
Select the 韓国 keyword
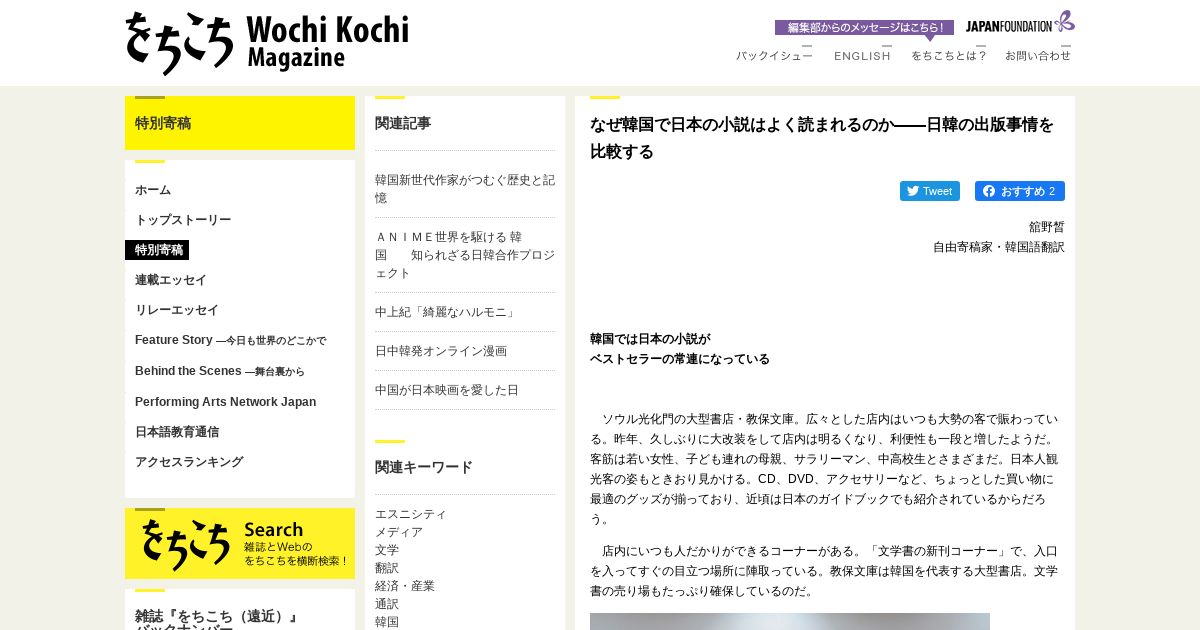[387, 622]
